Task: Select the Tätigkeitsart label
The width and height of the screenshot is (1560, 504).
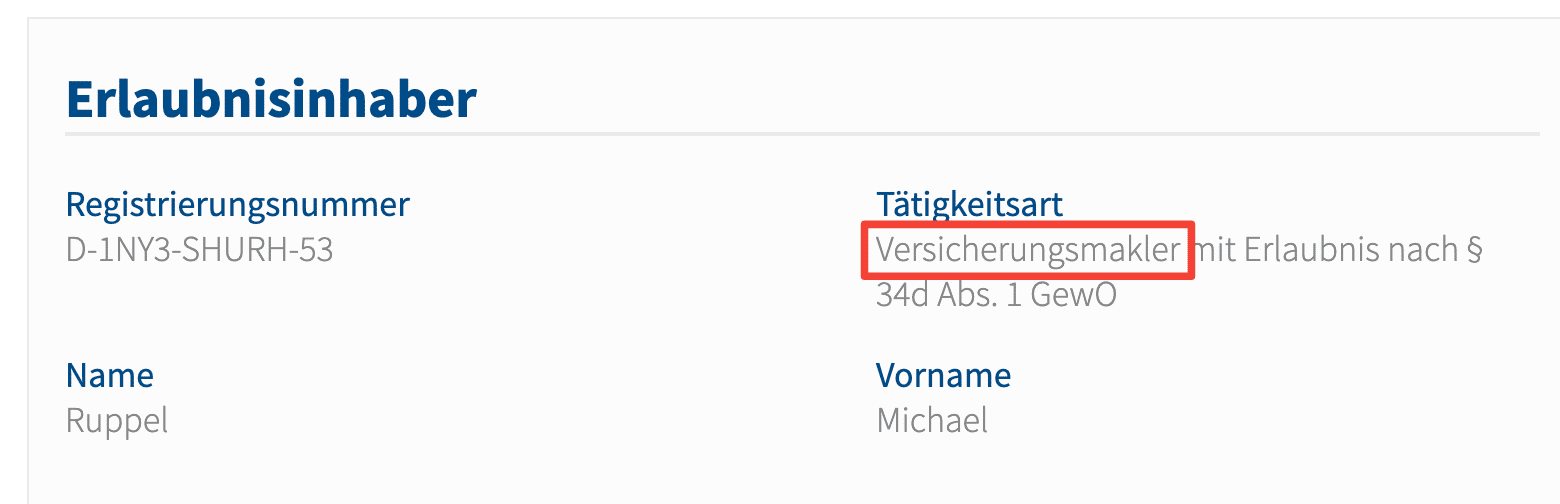Action: [x=969, y=204]
